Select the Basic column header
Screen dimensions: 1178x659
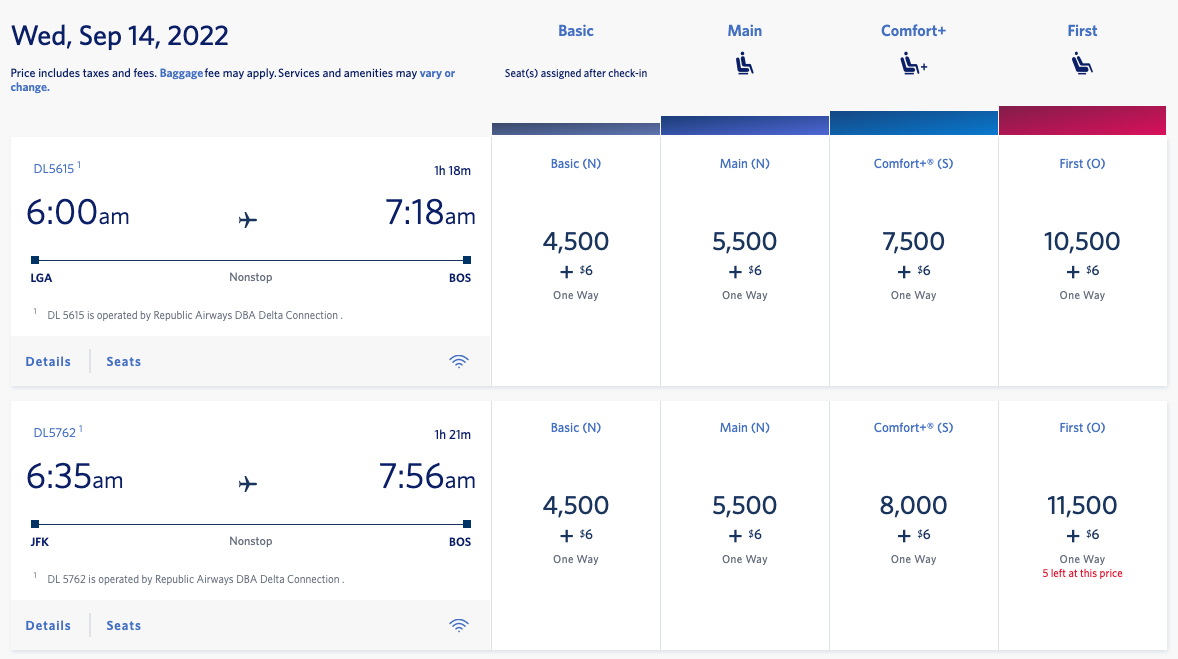(x=575, y=31)
